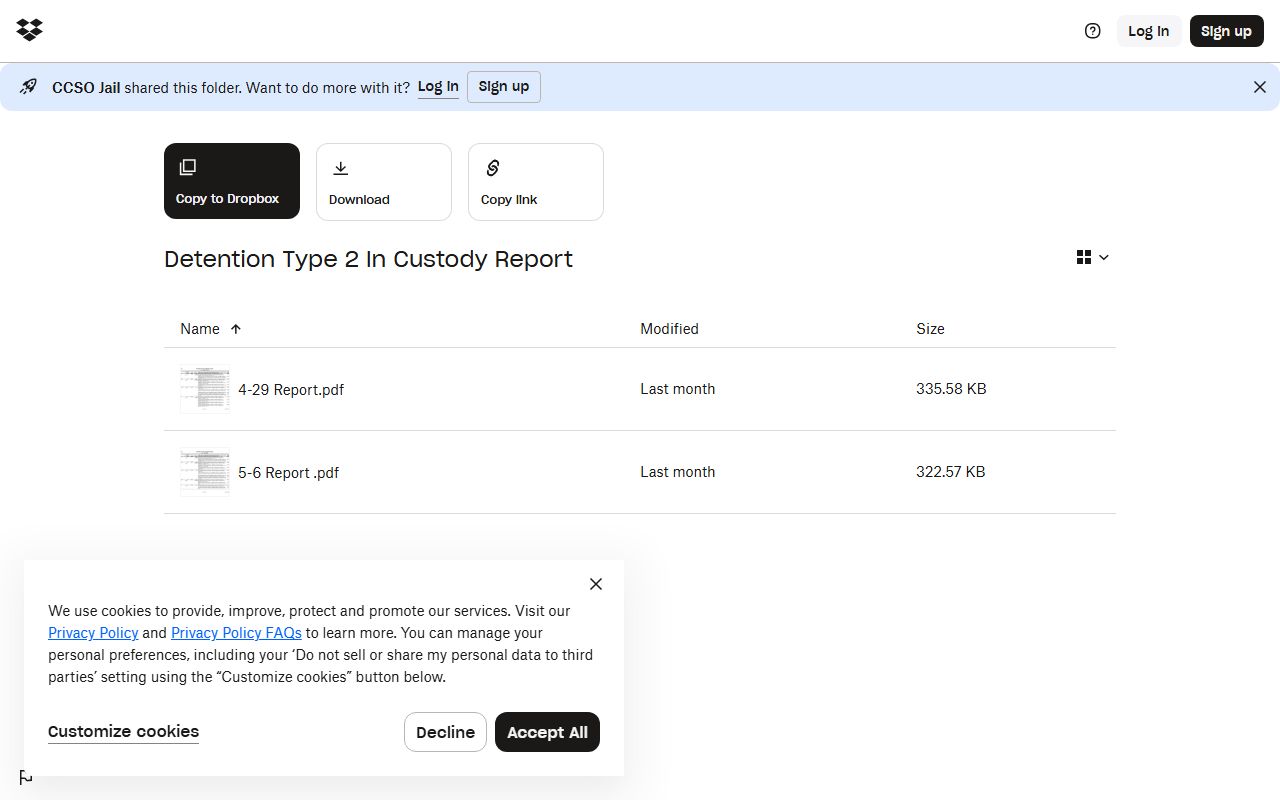This screenshot has width=1280, height=800.
Task: Click the Detention Type 2 In Custody Report title
Action: (x=368, y=259)
